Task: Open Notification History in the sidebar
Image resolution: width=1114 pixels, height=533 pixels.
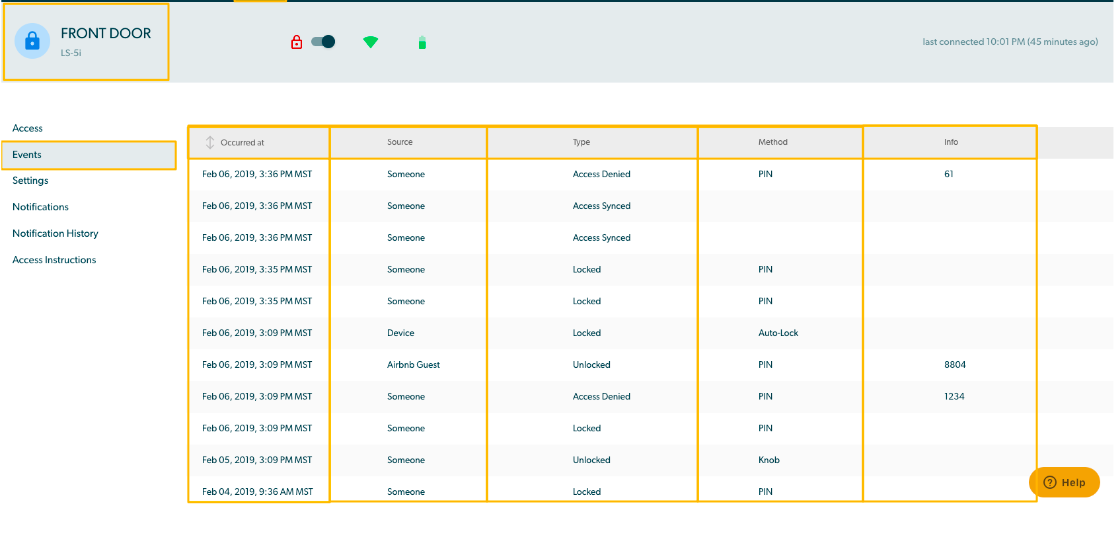Action: pyautogui.click(x=55, y=234)
